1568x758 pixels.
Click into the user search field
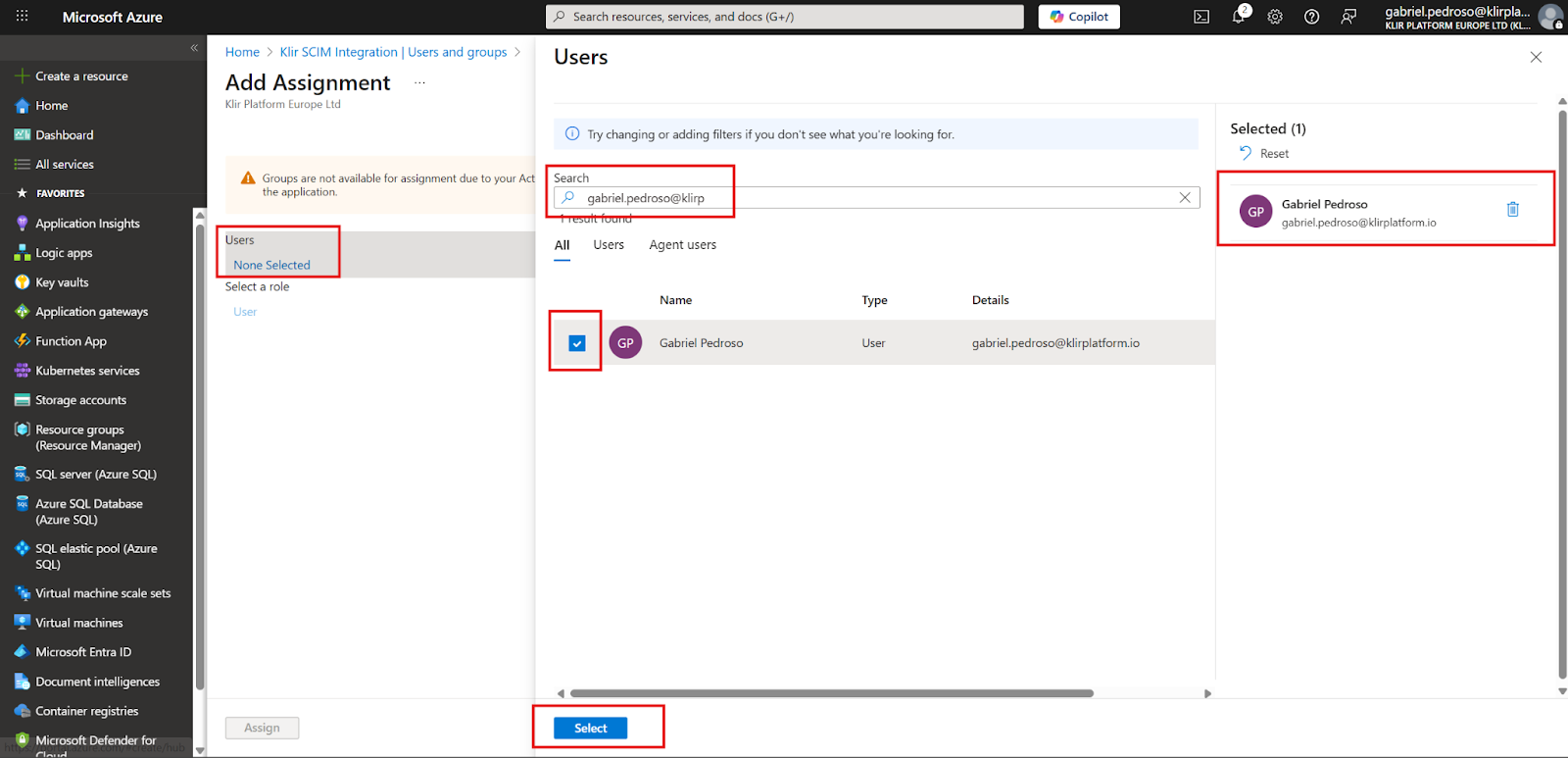coord(872,198)
